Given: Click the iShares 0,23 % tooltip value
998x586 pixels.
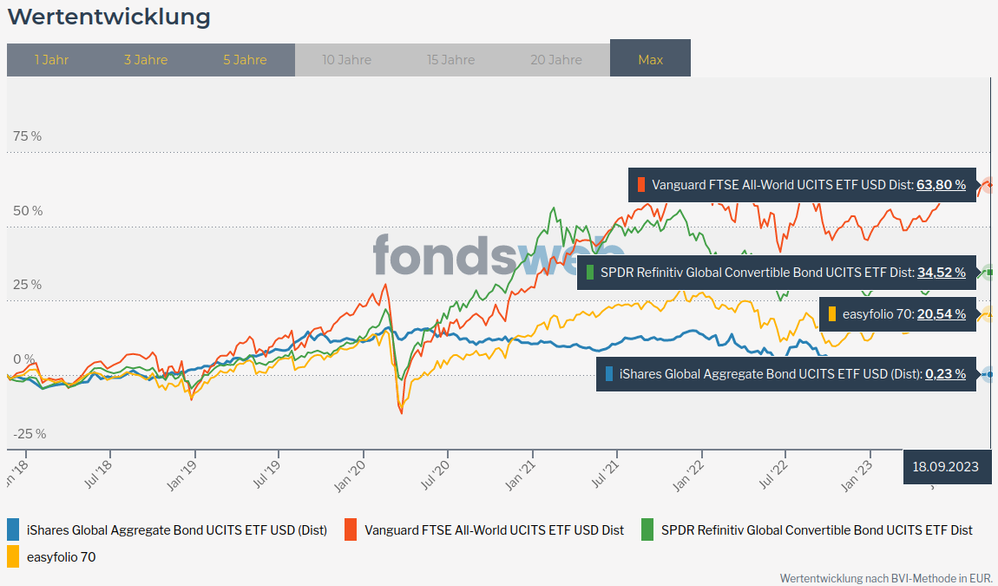Looking at the screenshot, I should tap(945, 374).
